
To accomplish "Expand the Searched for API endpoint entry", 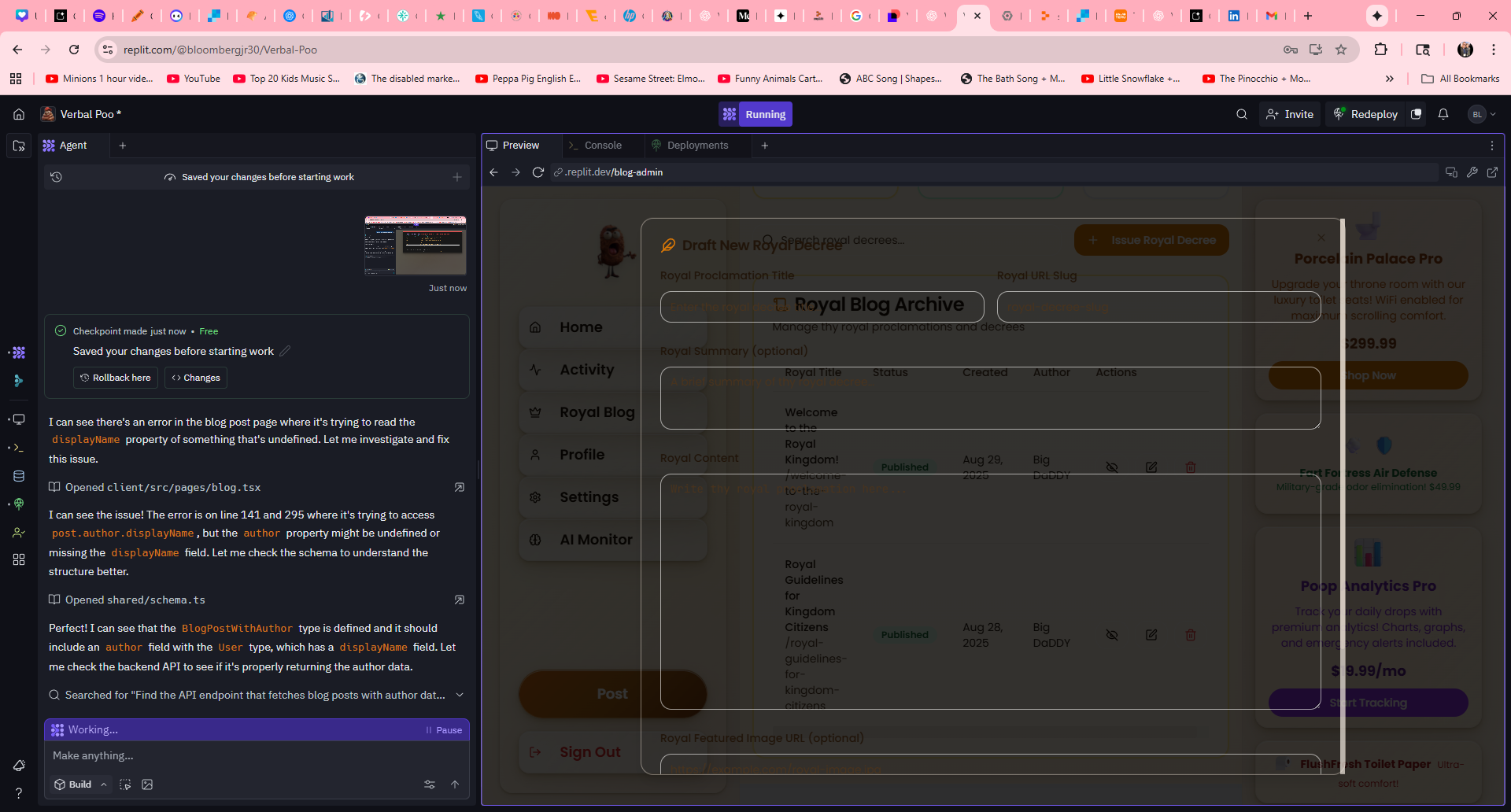I will coord(460,695).
